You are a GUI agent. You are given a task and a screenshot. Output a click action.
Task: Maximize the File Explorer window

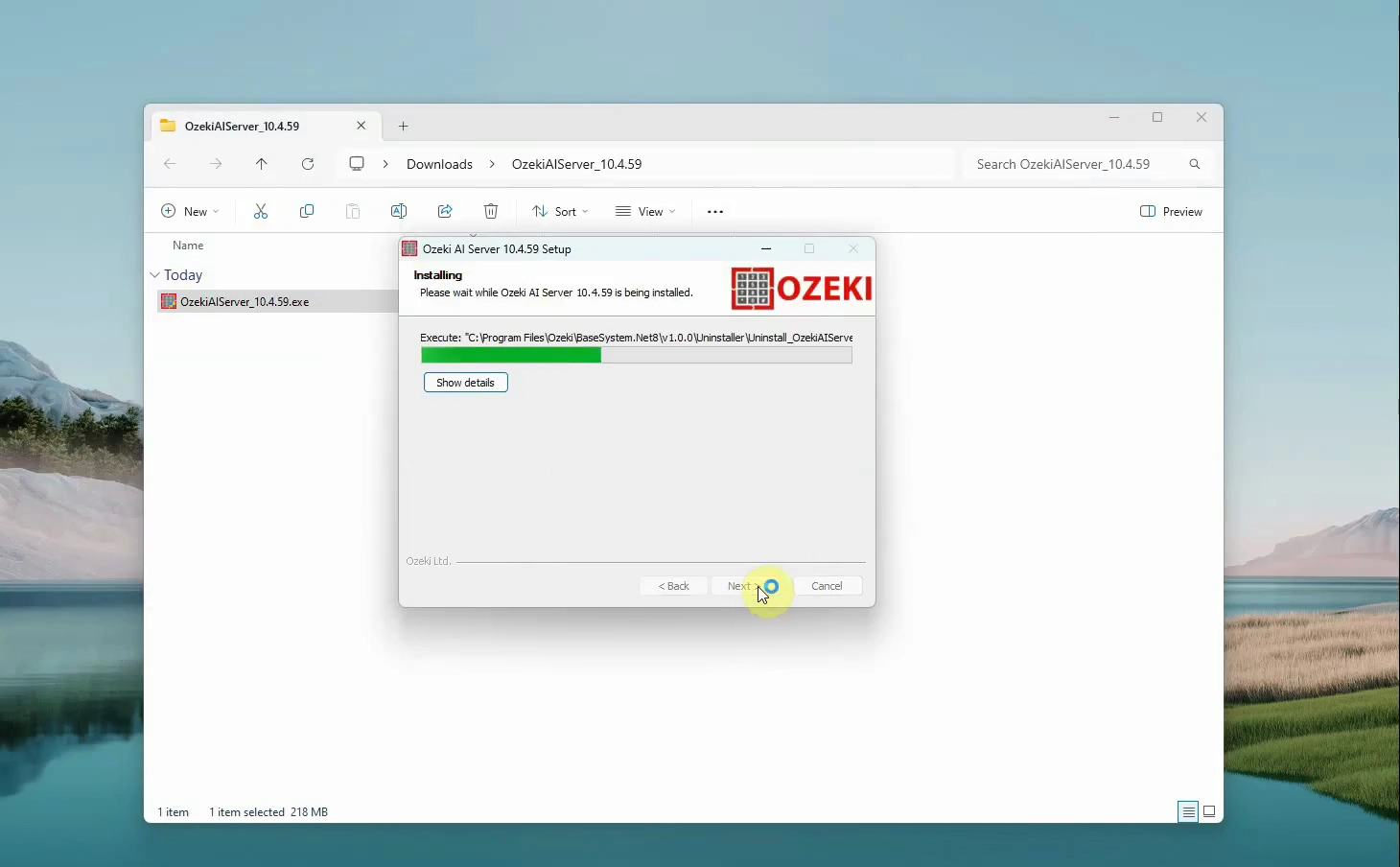click(1157, 117)
